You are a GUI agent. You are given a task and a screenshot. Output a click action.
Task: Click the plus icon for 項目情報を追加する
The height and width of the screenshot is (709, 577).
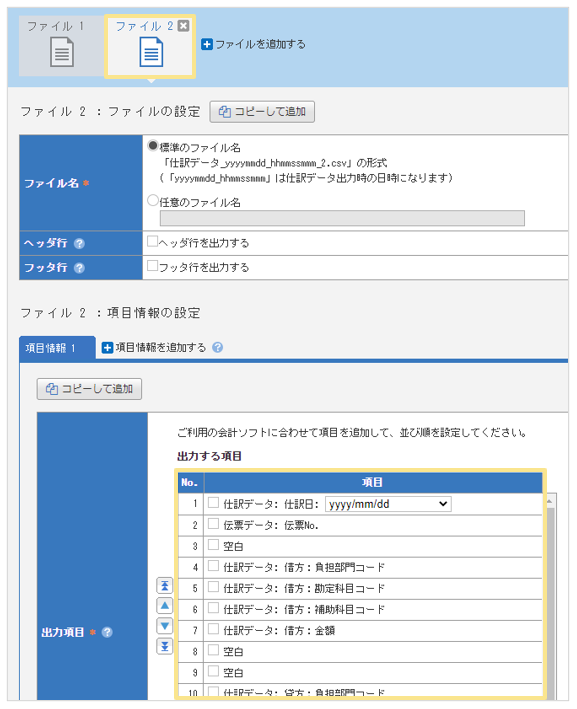[x=107, y=348]
